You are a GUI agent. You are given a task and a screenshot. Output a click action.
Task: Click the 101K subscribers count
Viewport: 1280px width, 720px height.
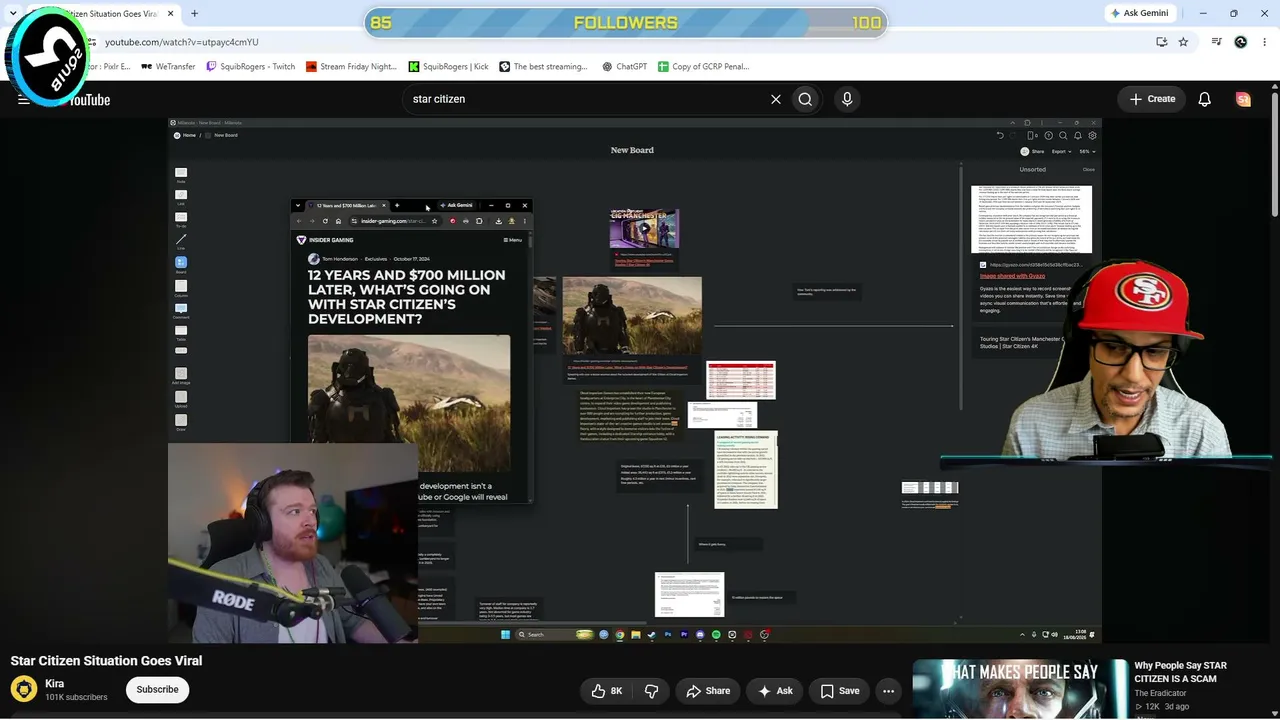tap(76, 697)
